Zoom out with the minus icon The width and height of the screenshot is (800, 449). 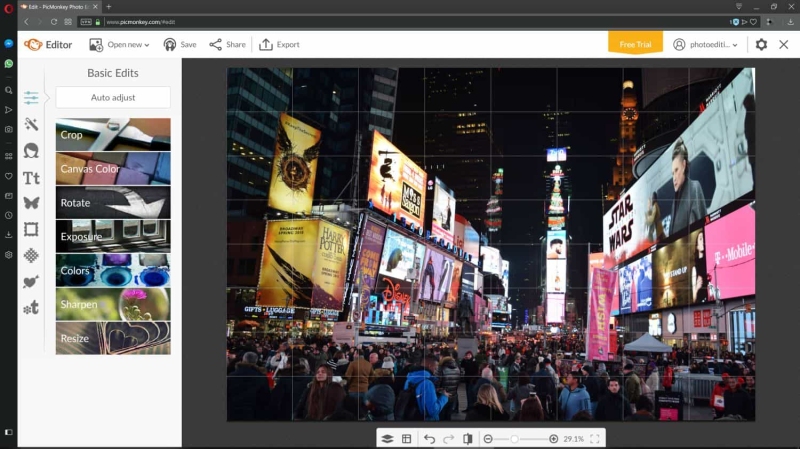488,439
